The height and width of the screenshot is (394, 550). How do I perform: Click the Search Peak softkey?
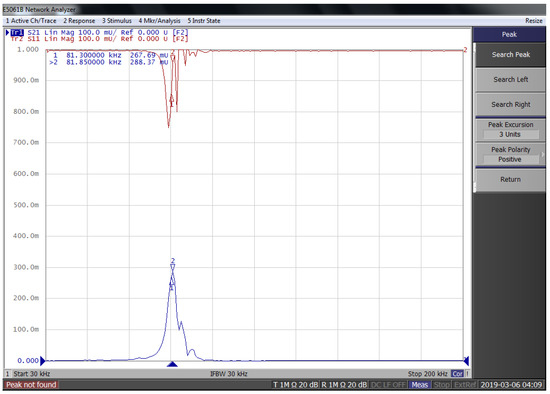[x=510, y=55]
